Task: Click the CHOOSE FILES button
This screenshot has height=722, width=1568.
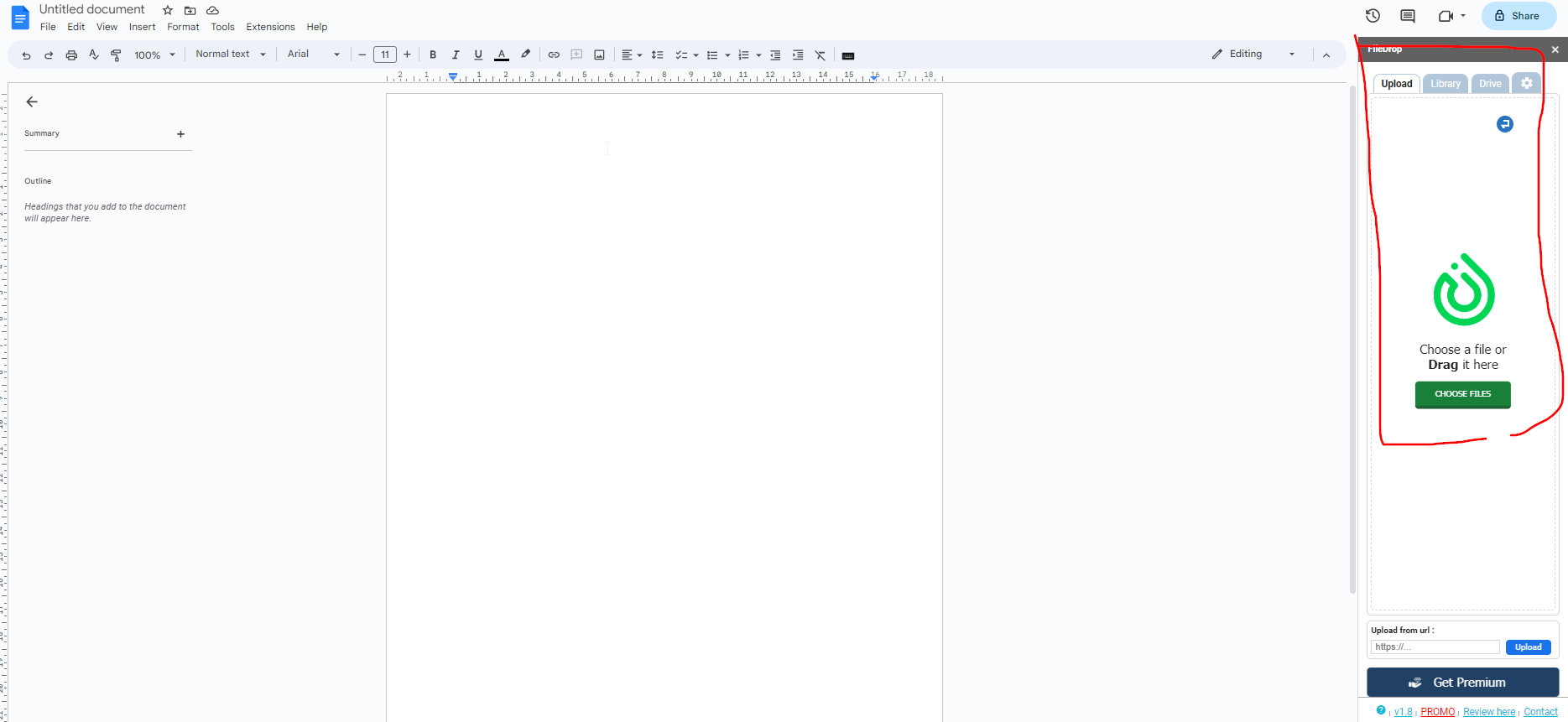Action: [1462, 394]
